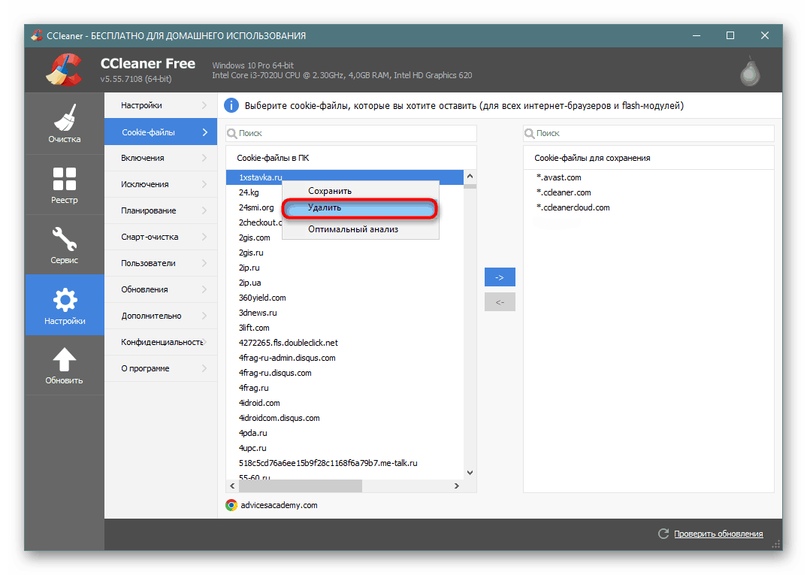Click the Обновить upgrade arrow icon
The image size is (807, 575).
(x=64, y=360)
